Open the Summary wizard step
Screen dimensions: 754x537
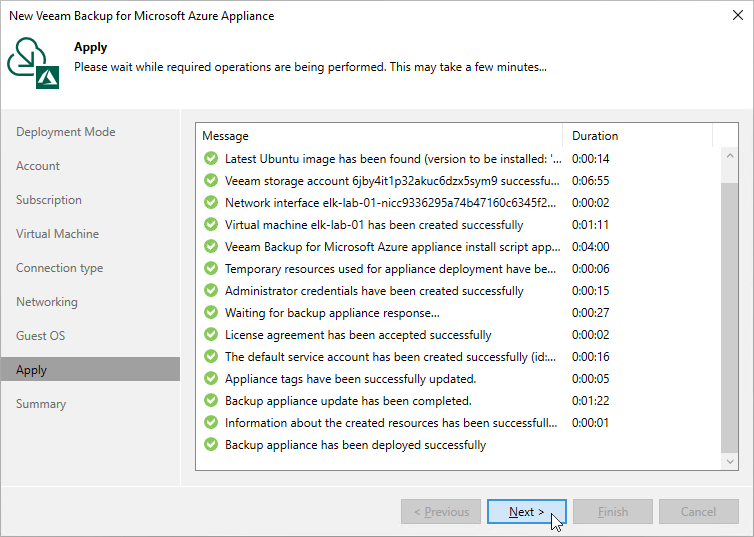[41, 404]
